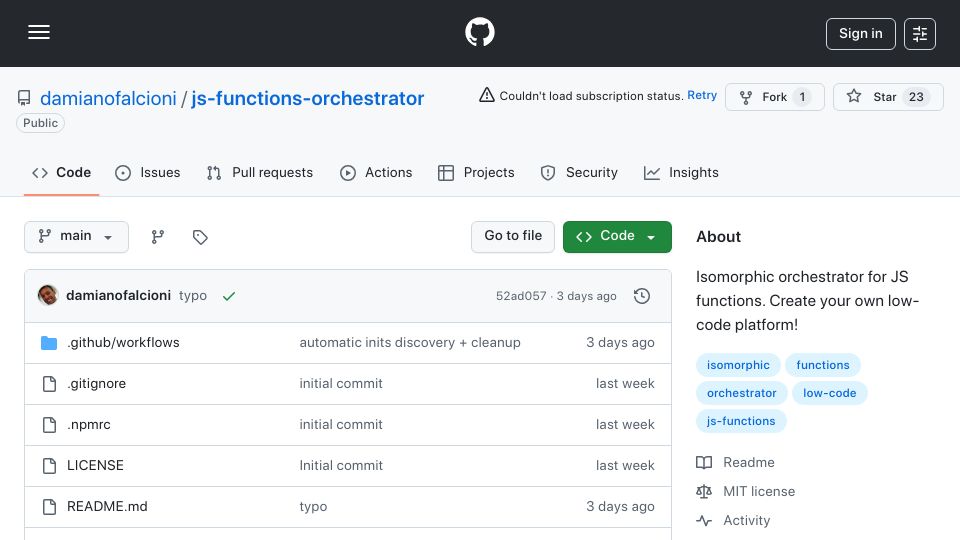Click the book icon beside Readme

click(704, 462)
